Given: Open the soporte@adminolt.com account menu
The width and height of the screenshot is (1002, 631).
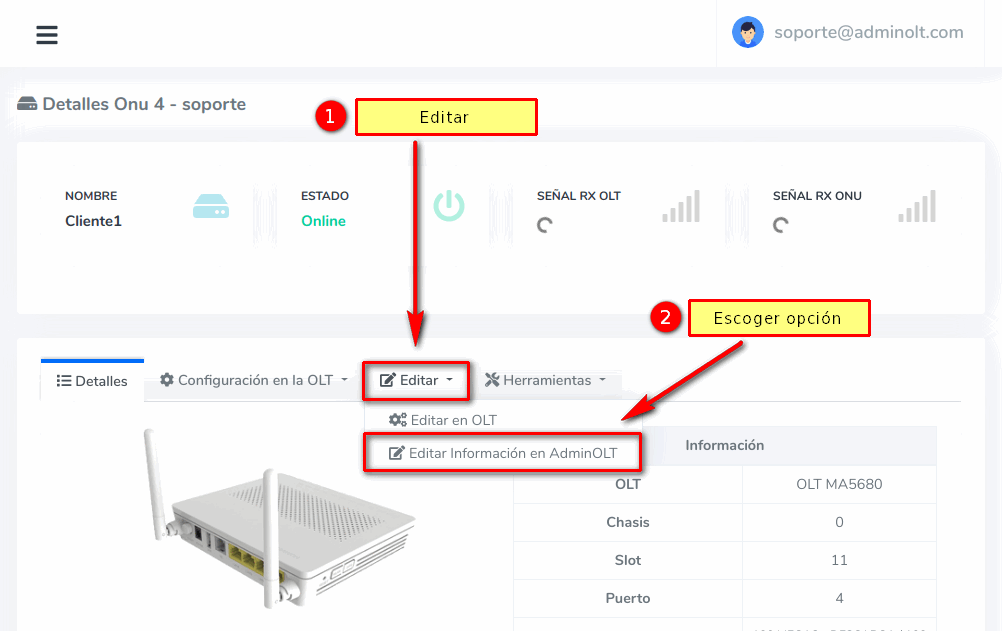Looking at the screenshot, I should coord(868,32).
